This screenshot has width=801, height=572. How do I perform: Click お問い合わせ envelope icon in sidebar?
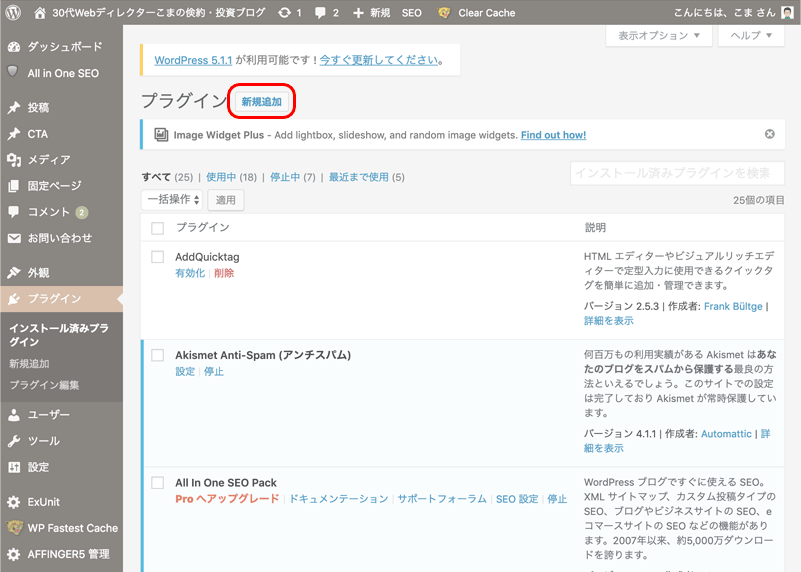point(14,238)
